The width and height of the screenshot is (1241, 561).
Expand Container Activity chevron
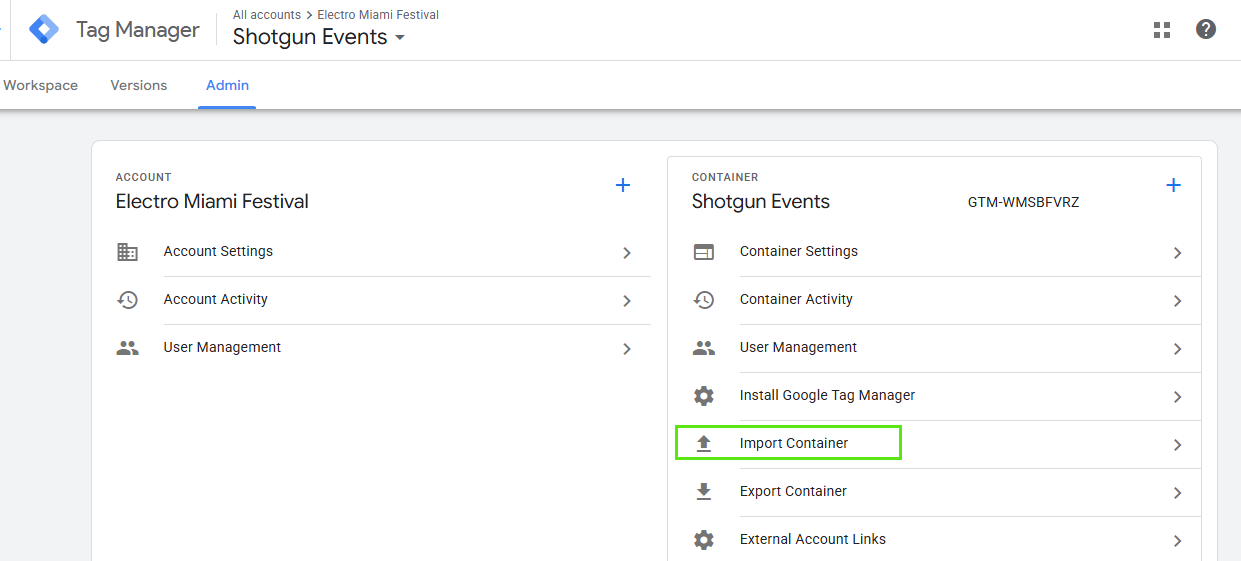click(1178, 301)
